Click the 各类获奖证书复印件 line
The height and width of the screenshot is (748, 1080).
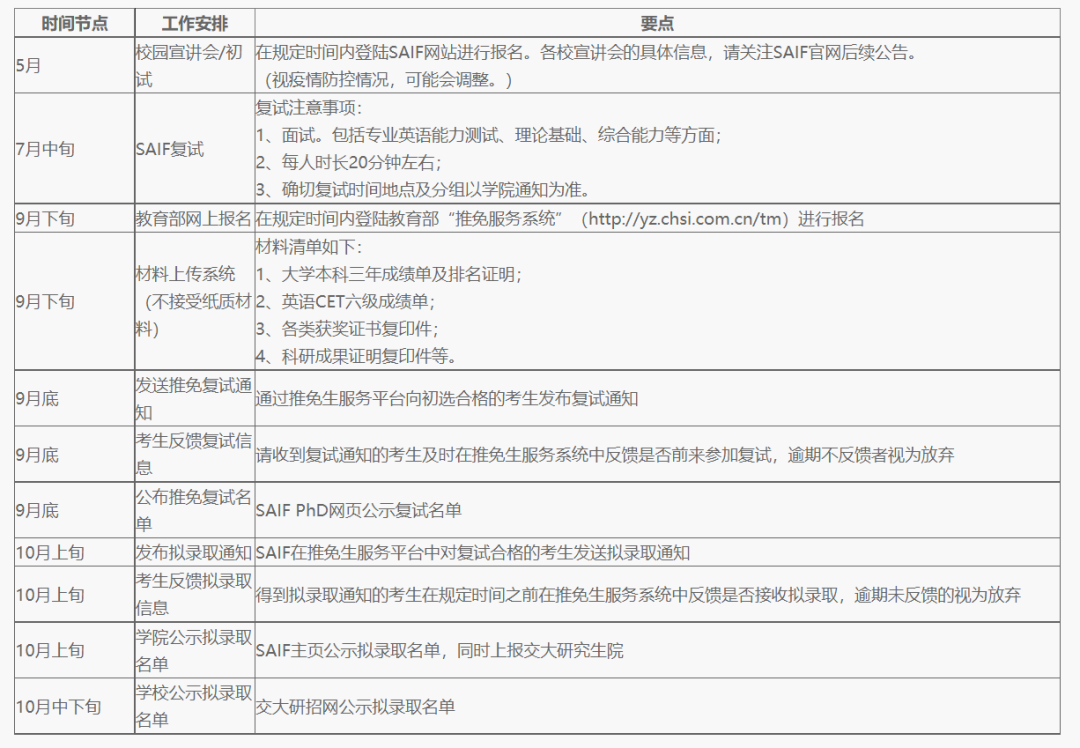(x=347, y=329)
